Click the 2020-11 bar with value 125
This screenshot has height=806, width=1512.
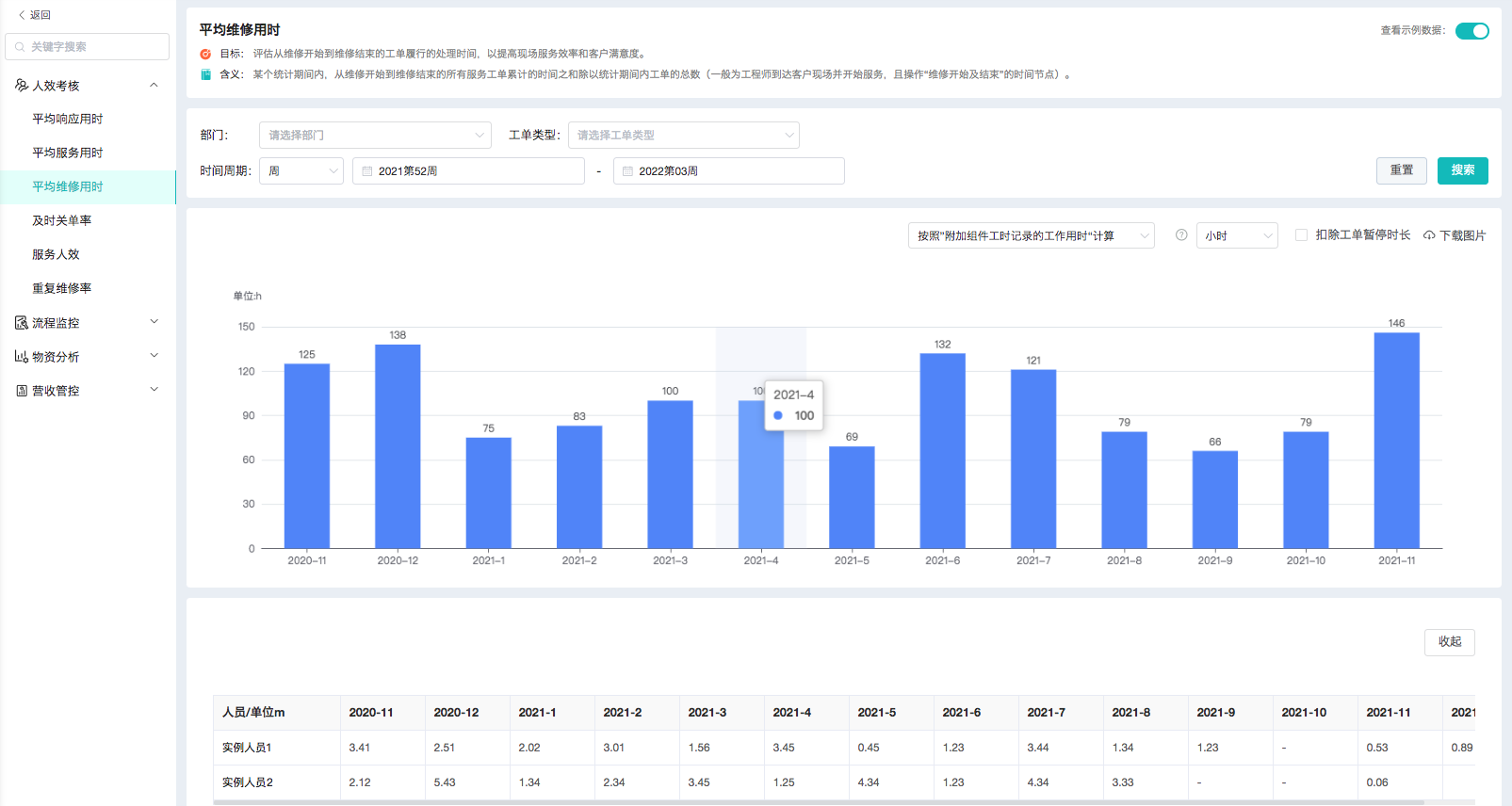click(x=307, y=456)
